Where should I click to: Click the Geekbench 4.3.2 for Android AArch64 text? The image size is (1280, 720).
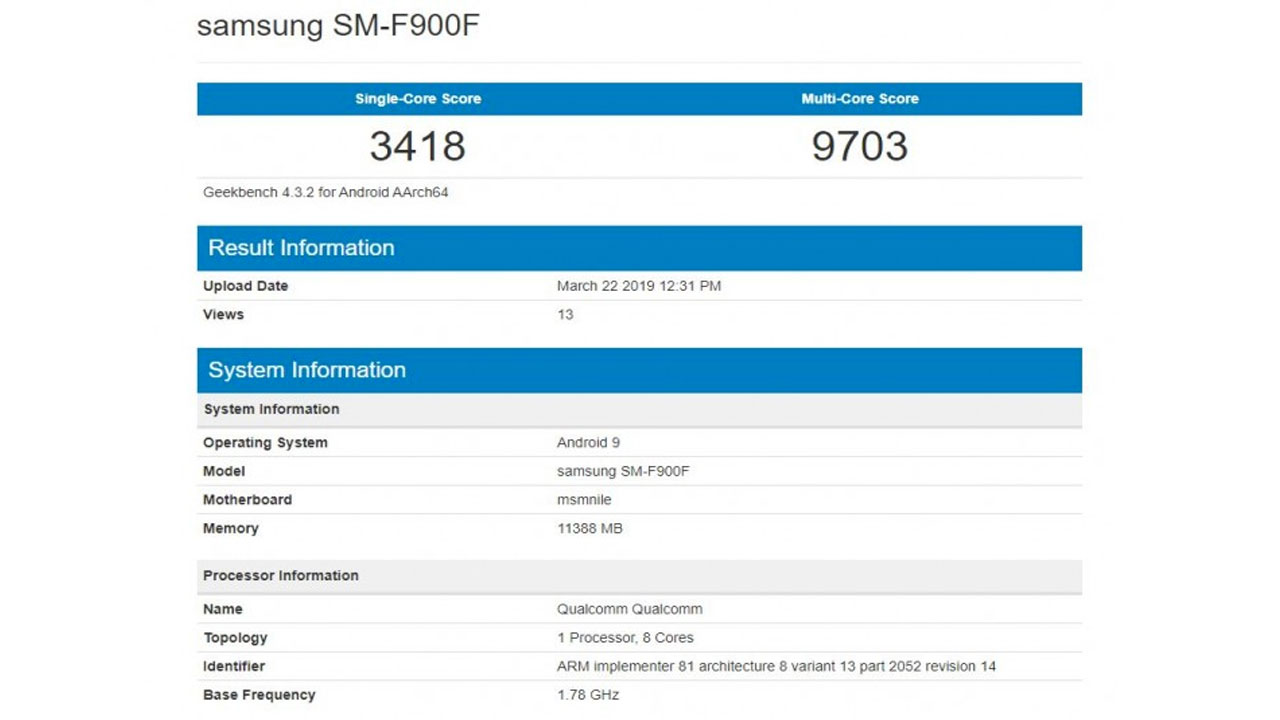click(326, 192)
